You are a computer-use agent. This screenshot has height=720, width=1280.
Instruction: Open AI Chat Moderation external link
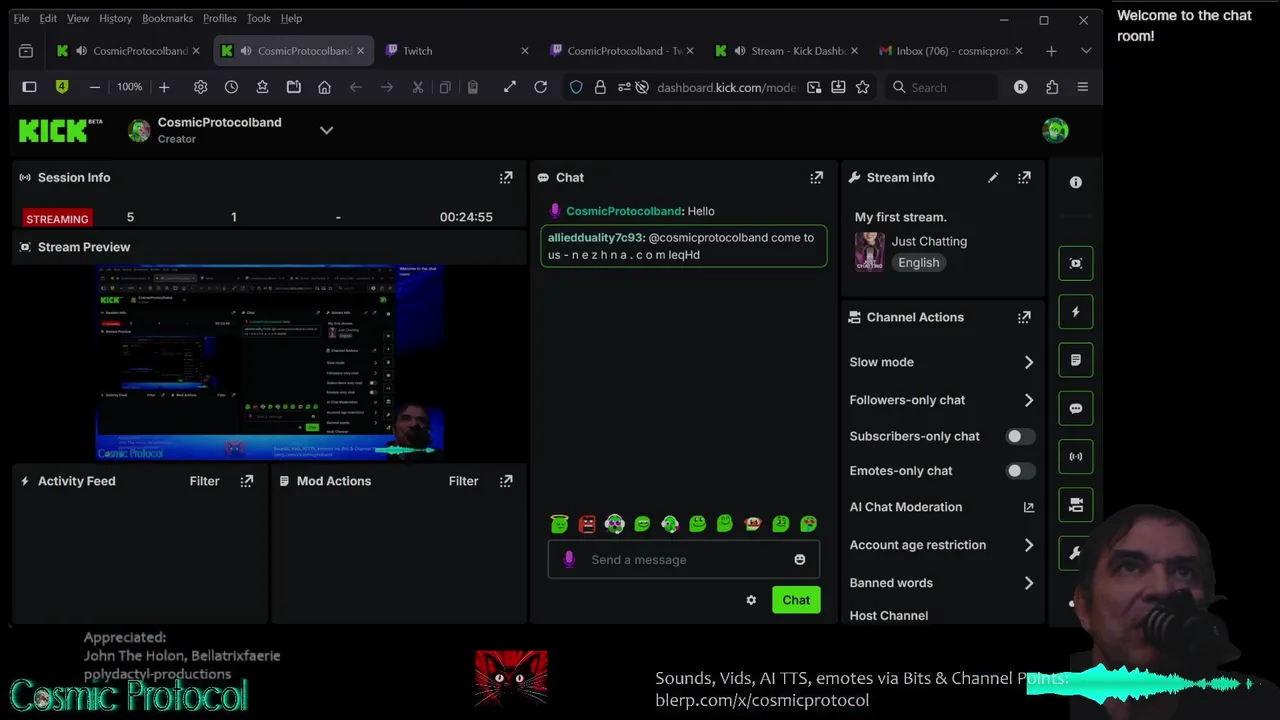(x=1028, y=507)
